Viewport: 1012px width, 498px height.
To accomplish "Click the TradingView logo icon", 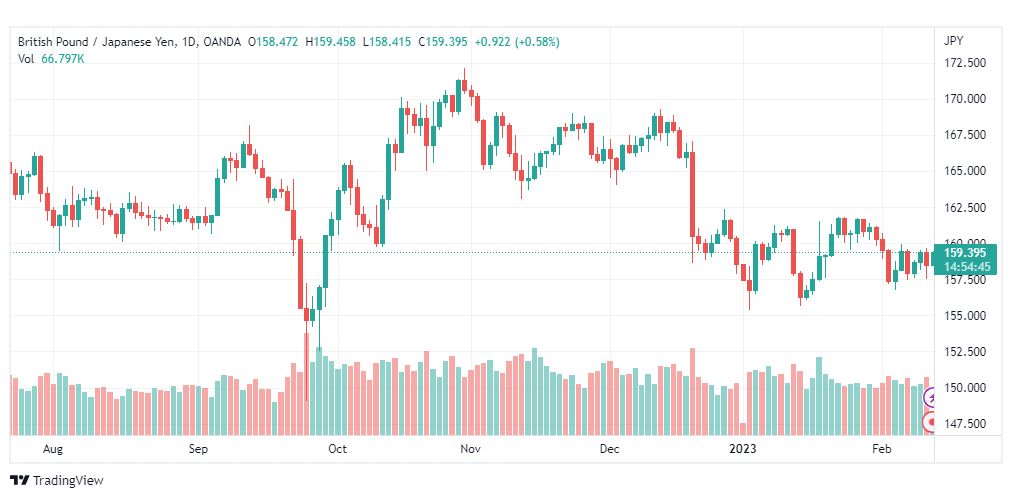I will point(21,481).
